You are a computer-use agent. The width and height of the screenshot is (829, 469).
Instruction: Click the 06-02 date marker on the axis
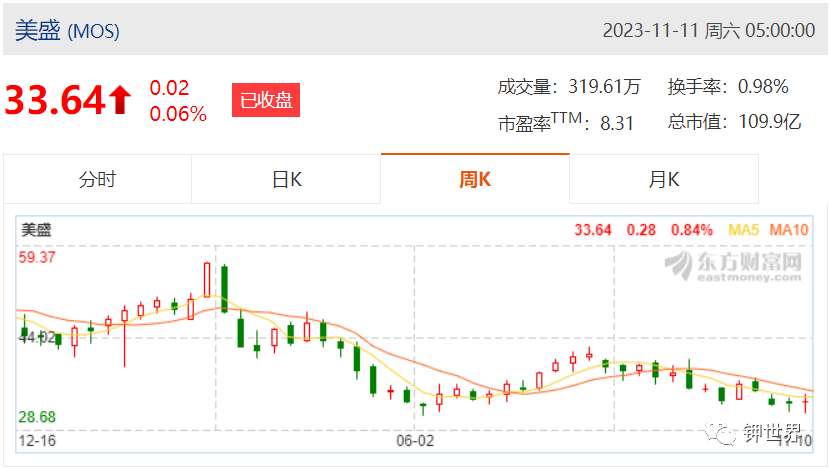[415, 440]
